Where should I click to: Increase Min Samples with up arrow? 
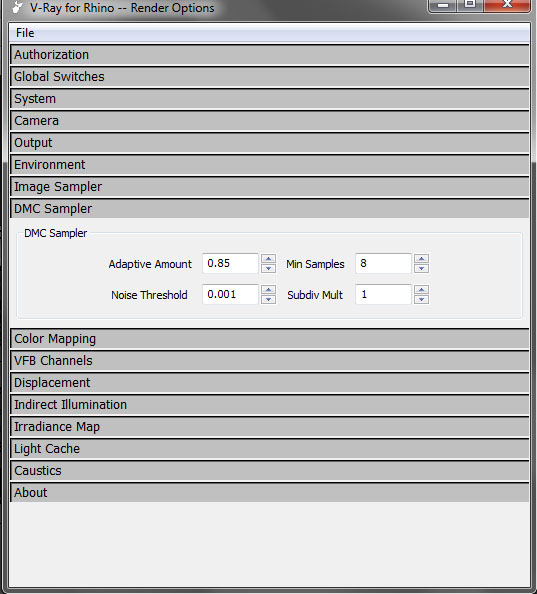[421, 259]
